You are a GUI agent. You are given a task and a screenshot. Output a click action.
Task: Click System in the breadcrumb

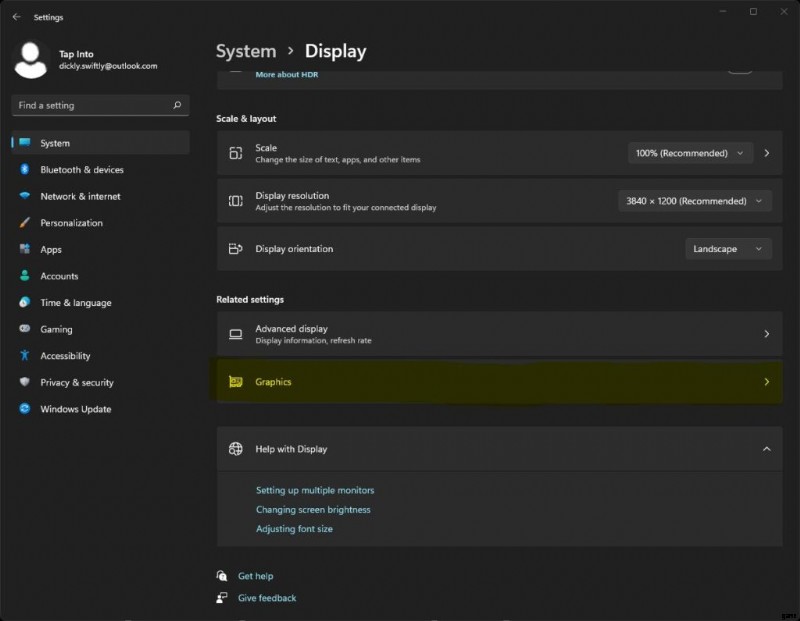246,51
